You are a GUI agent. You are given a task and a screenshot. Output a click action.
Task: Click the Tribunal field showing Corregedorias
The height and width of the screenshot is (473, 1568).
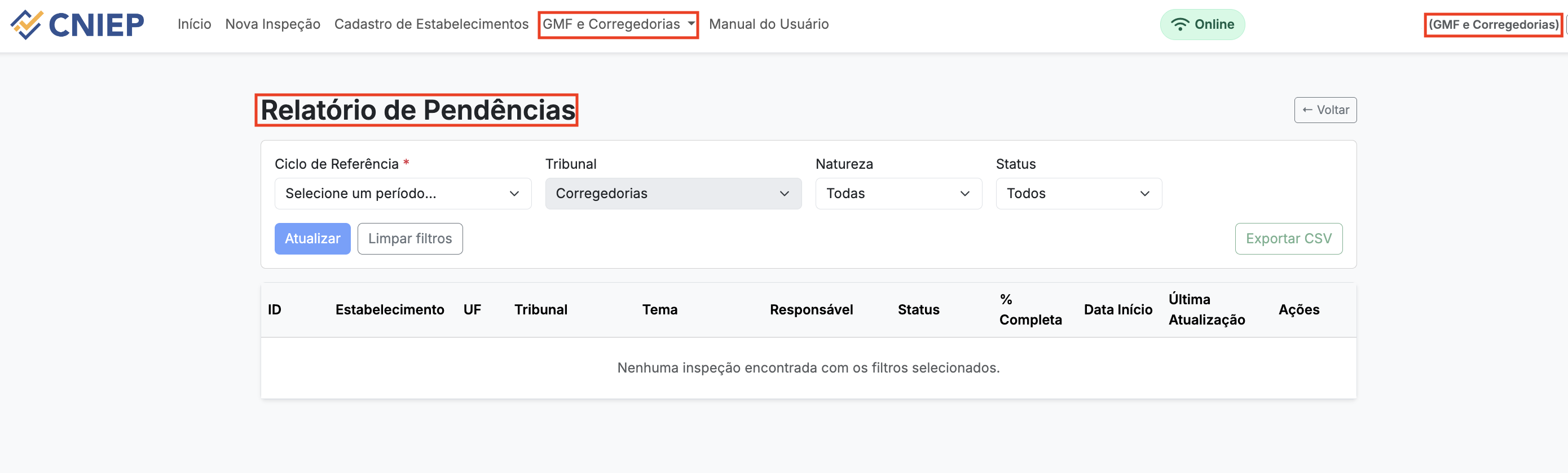click(673, 193)
